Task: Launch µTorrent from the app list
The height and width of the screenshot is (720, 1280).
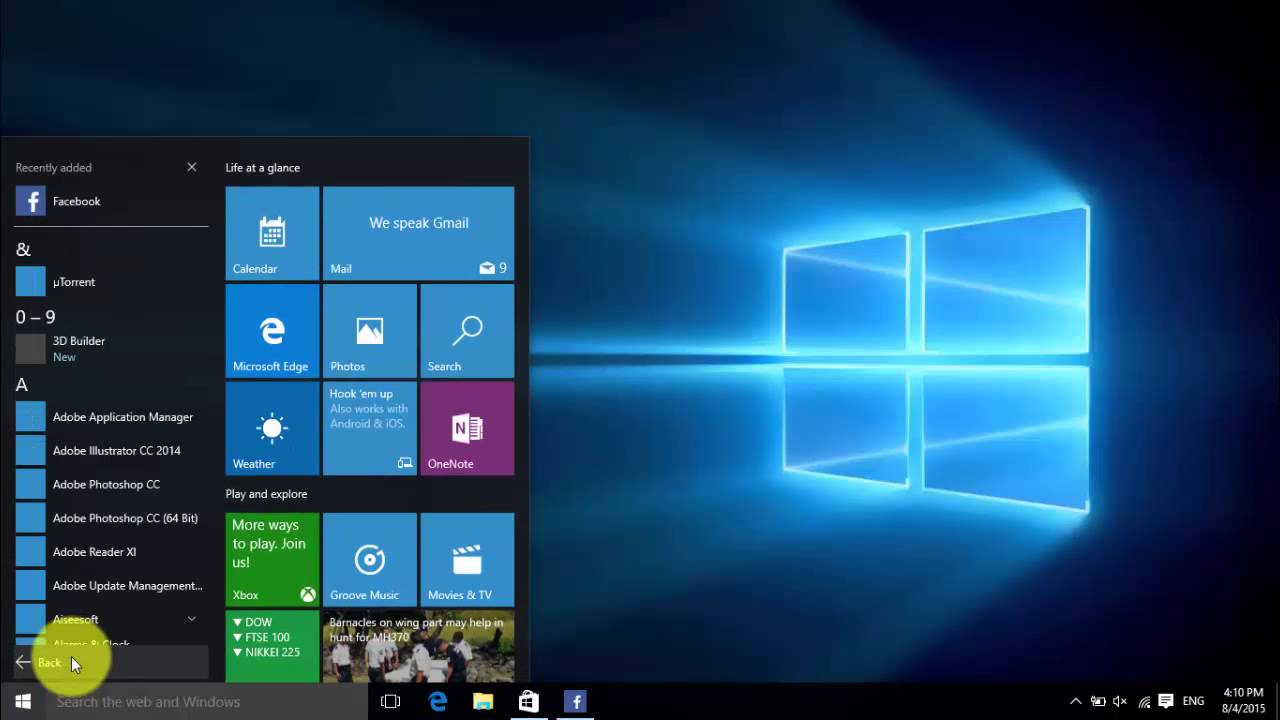Action: (111, 282)
